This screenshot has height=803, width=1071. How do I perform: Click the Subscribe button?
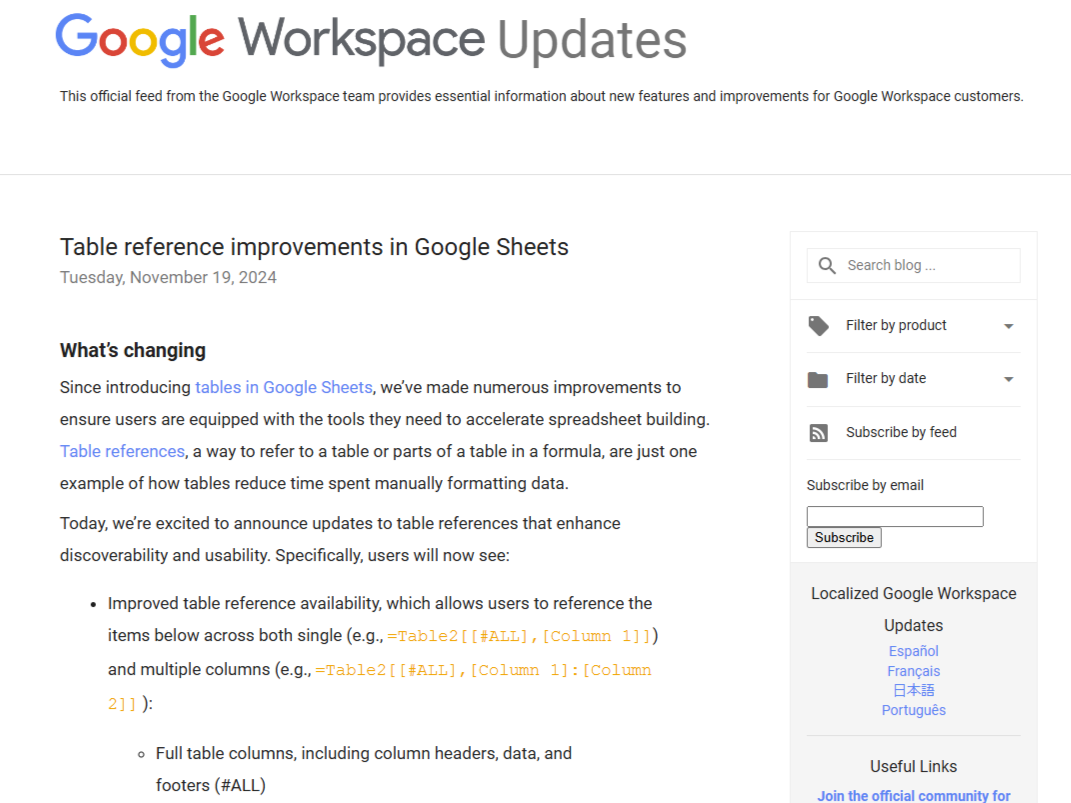(x=844, y=537)
